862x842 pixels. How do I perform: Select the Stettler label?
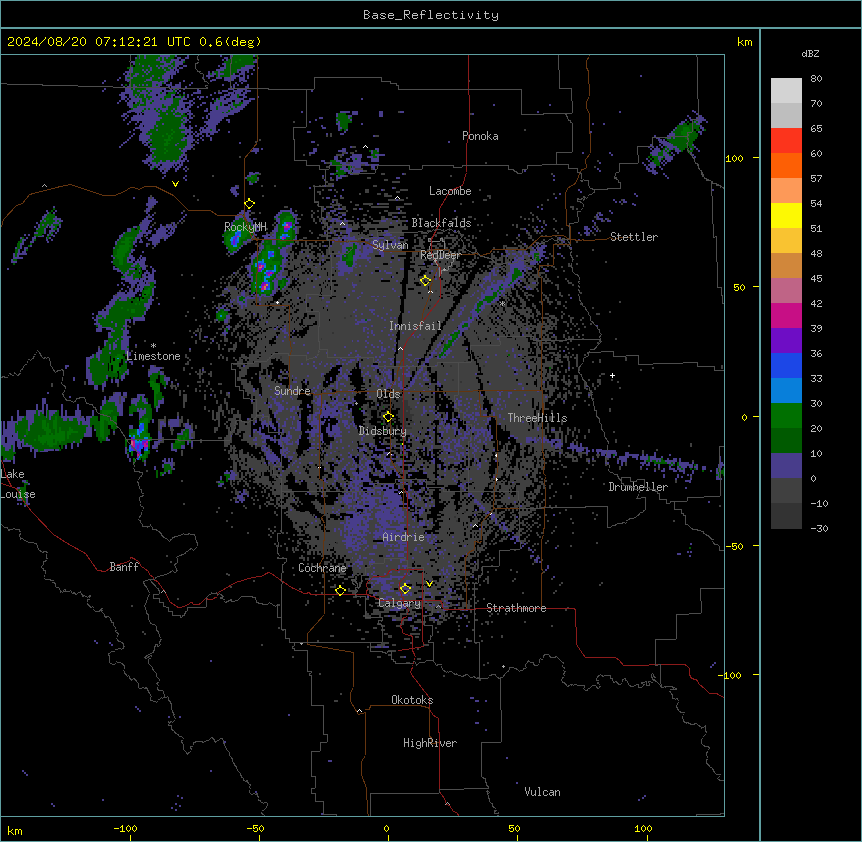point(634,237)
